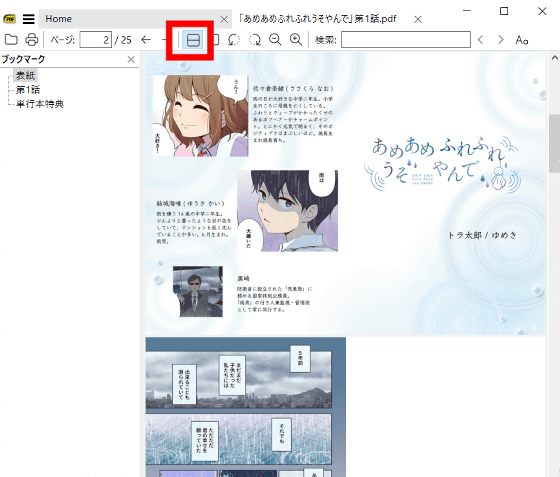
Task: Toggle match case option
Action: (x=521, y=40)
